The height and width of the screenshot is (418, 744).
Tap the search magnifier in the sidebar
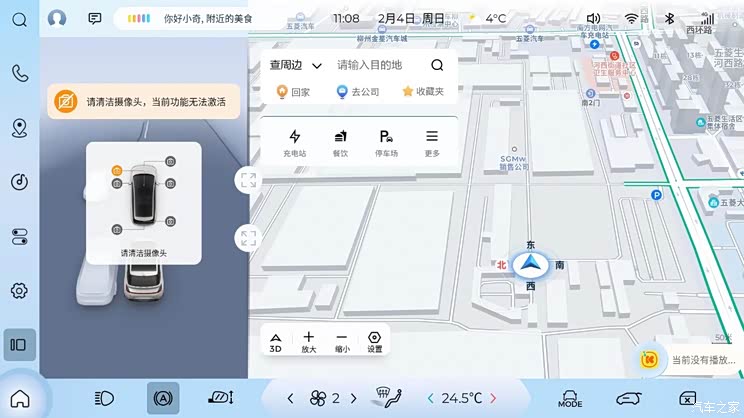pyautogui.click(x=19, y=20)
